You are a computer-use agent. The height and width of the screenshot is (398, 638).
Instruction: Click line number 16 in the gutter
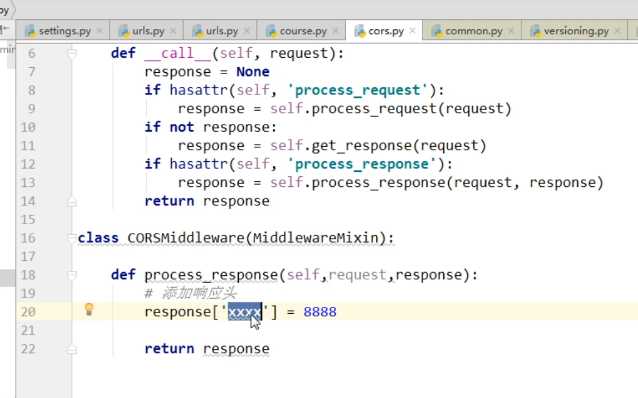(x=28, y=238)
